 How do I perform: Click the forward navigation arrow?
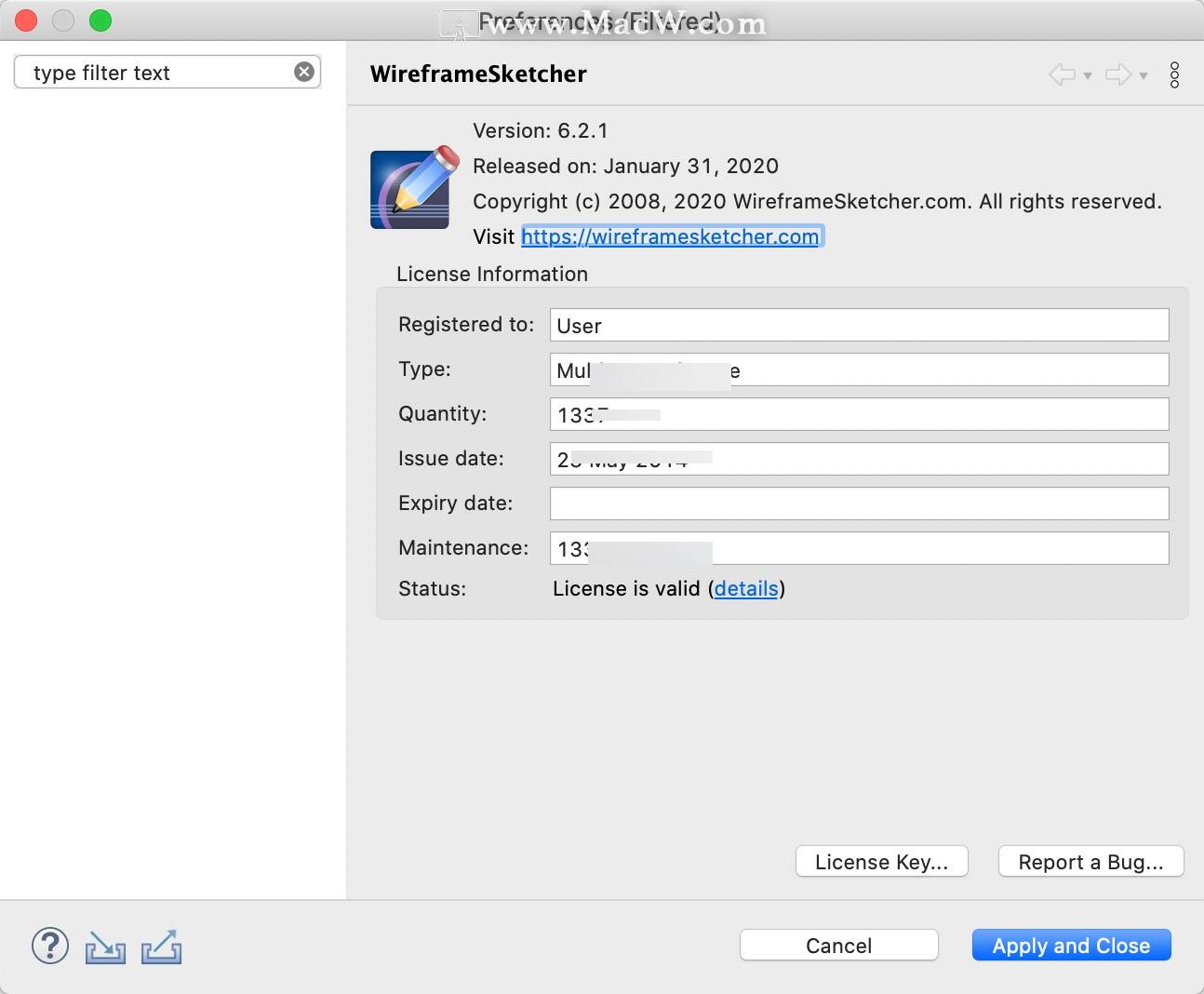point(1117,74)
